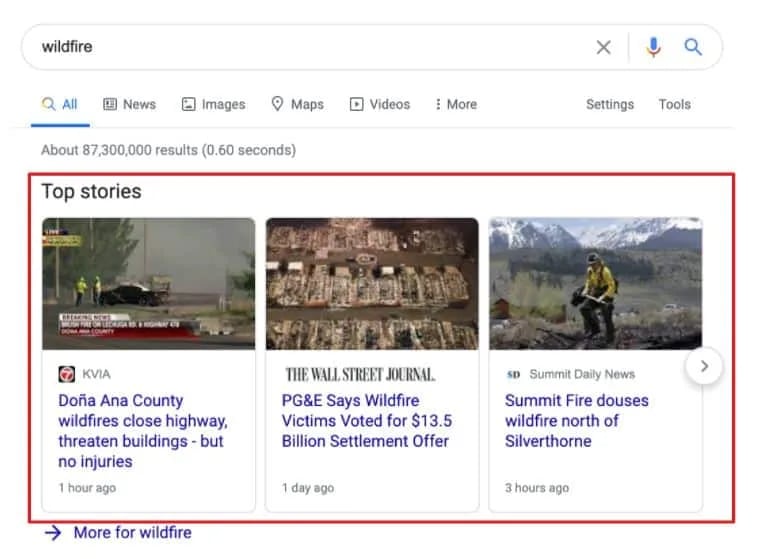This screenshot has height=559, width=764.
Task: Open Doña Ana County wildfires article
Action: (143, 431)
